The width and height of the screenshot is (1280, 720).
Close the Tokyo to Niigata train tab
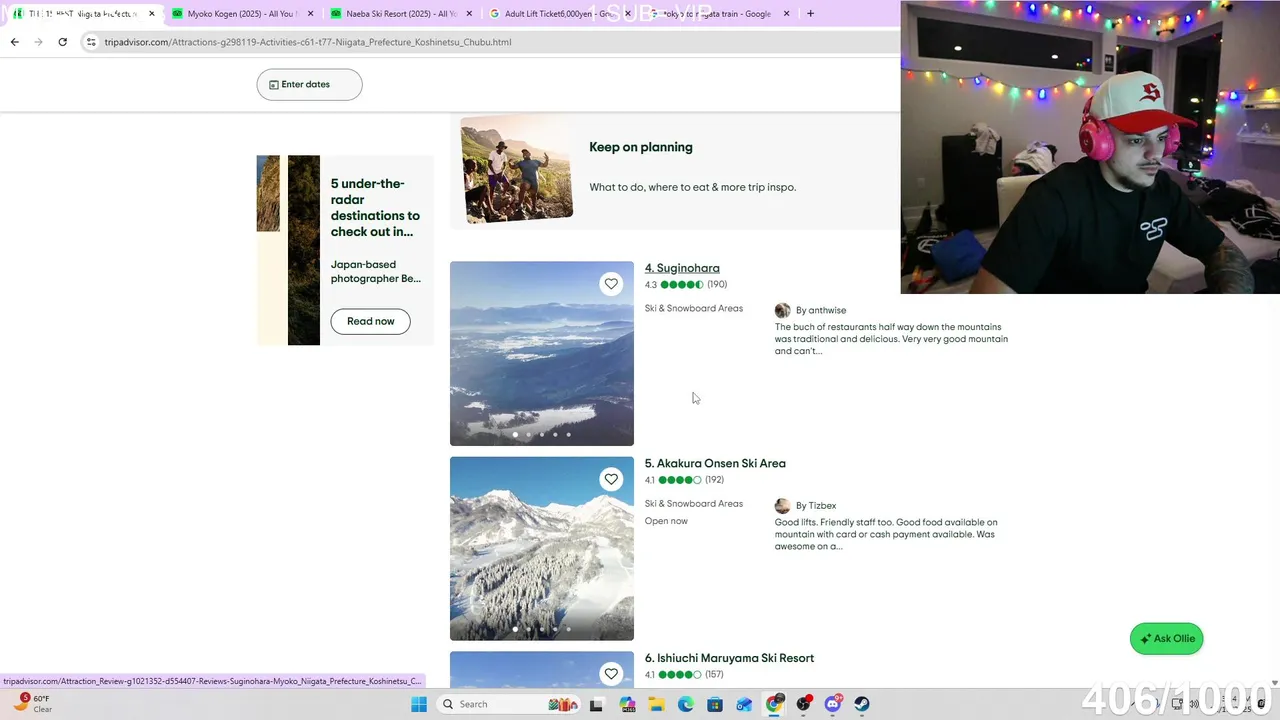[787, 14]
